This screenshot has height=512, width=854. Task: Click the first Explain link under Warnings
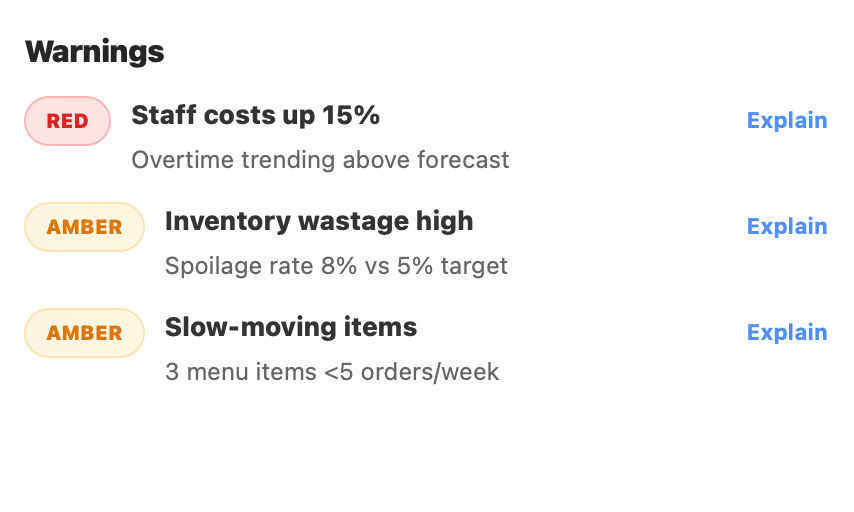pyautogui.click(x=786, y=121)
